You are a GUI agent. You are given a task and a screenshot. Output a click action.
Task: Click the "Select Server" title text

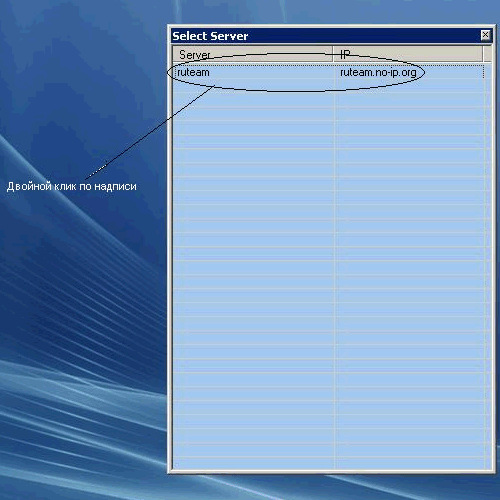[x=210, y=36]
